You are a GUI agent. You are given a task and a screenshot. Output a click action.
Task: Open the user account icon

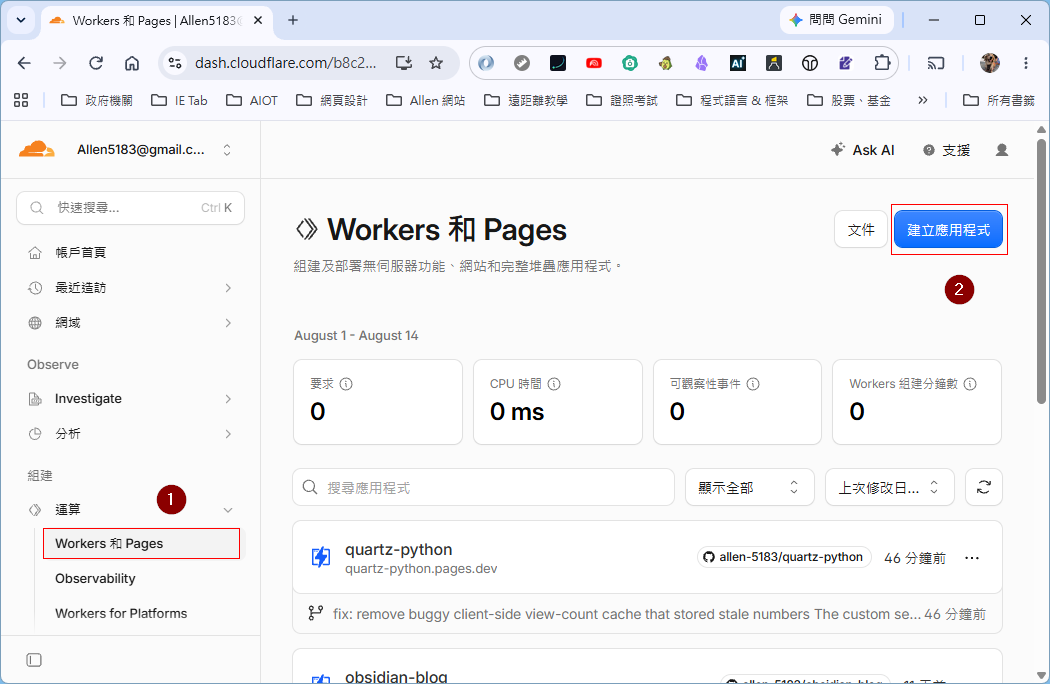click(x=1002, y=150)
